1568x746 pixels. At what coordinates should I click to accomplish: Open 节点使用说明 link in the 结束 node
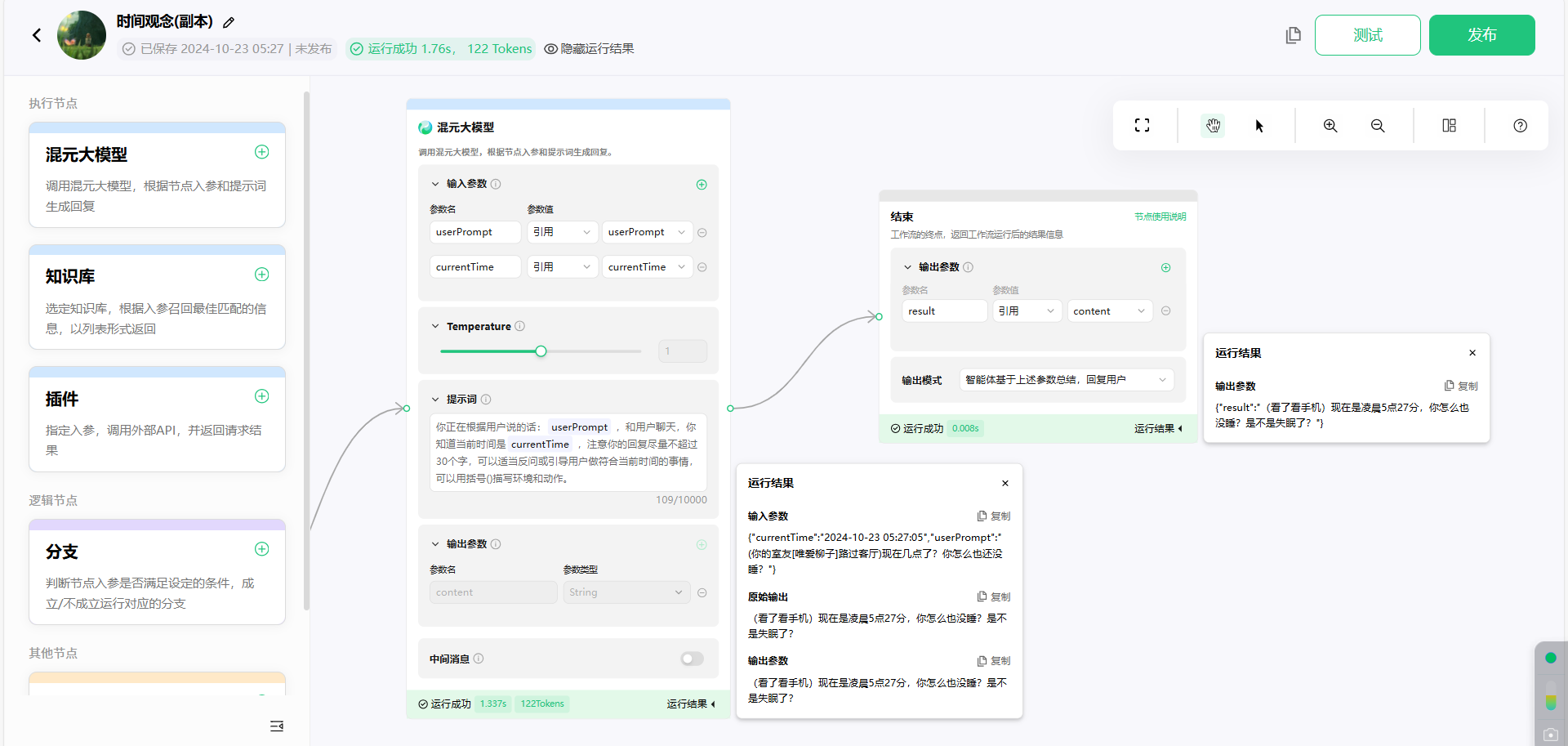coord(1160,217)
